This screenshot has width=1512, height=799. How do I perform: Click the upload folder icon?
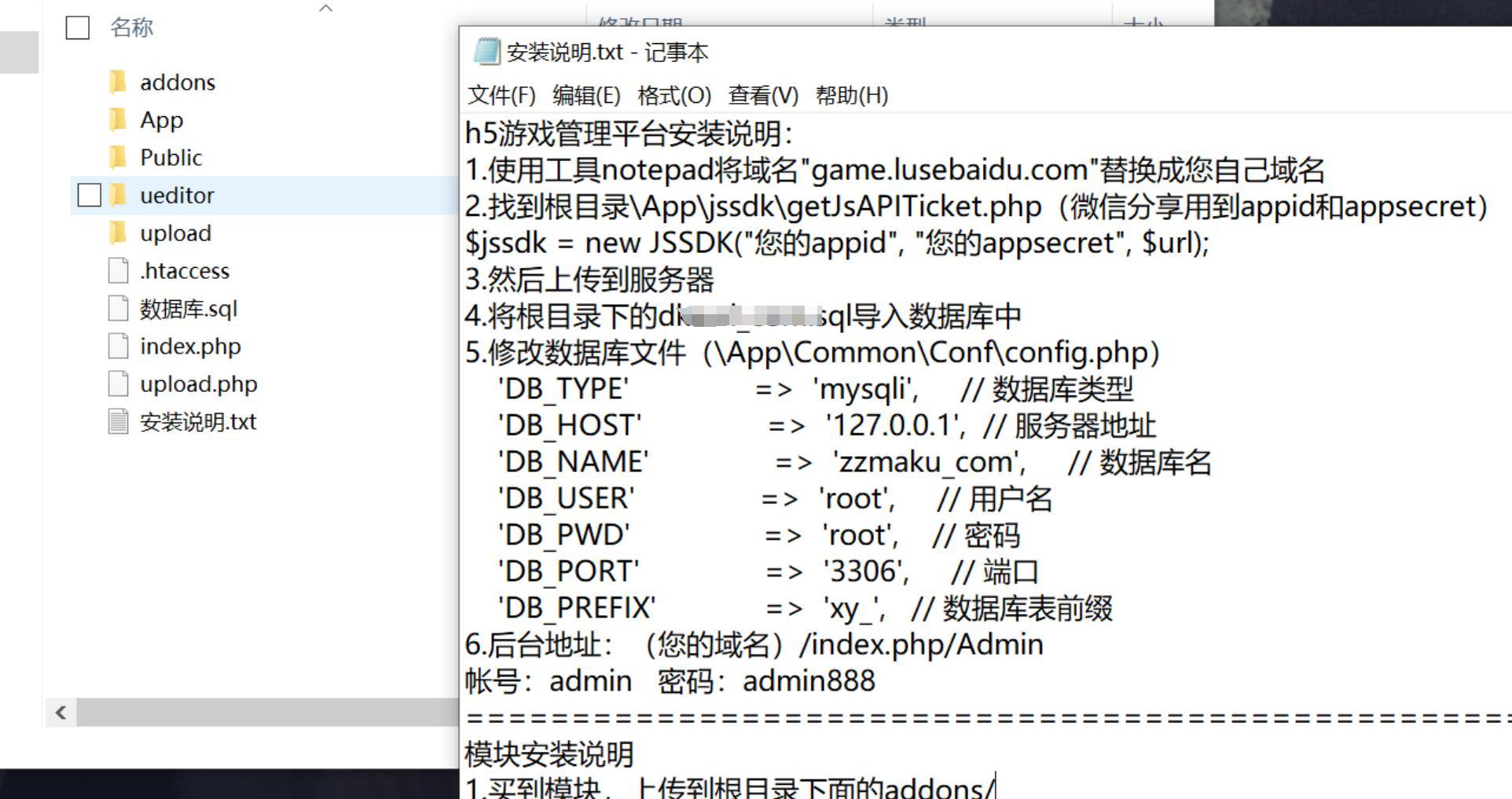(x=118, y=233)
